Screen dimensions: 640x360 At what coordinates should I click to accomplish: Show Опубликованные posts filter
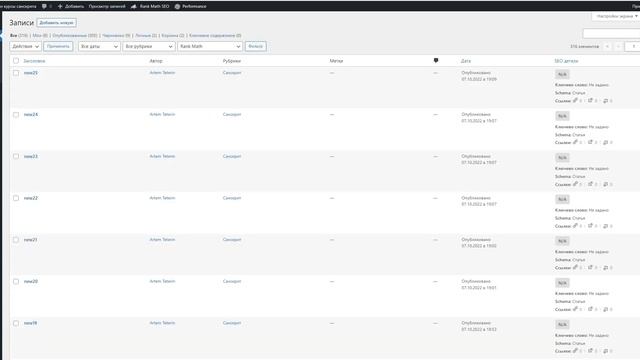[75, 36]
